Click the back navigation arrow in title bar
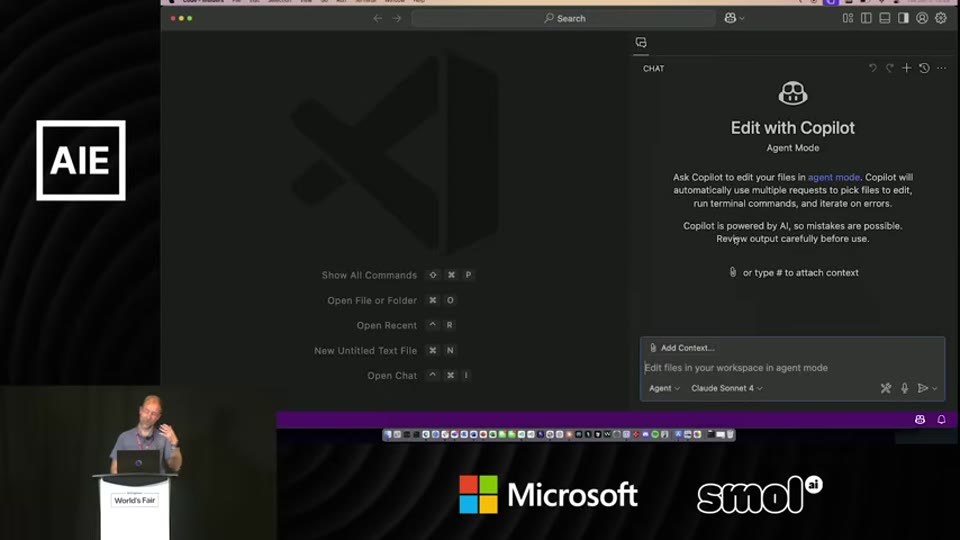 pyautogui.click(x=378, y=18)
